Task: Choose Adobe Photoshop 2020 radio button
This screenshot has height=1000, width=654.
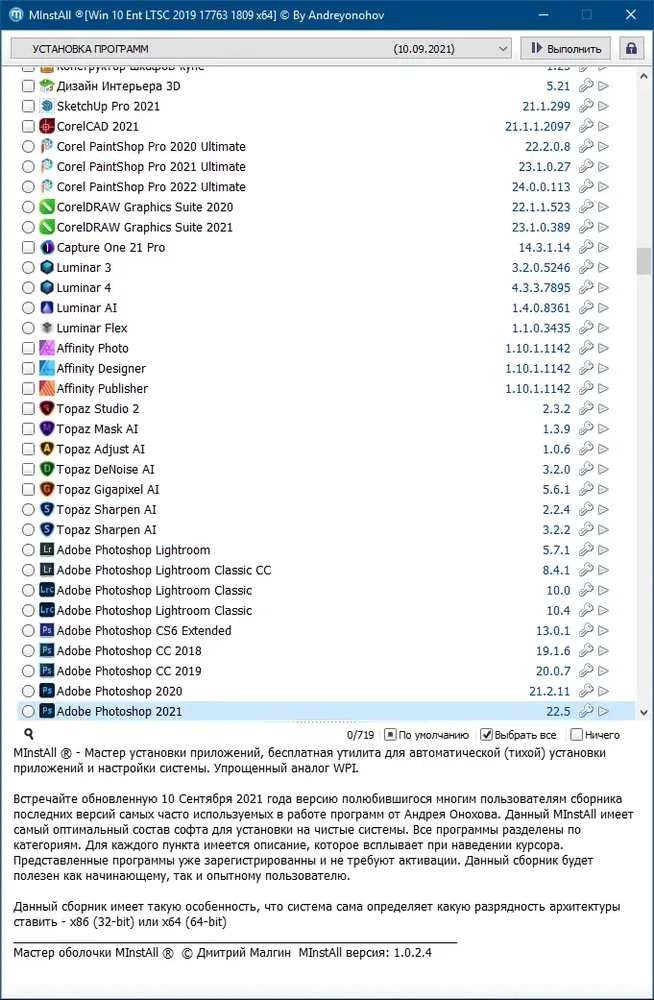Action: point(28,691)
